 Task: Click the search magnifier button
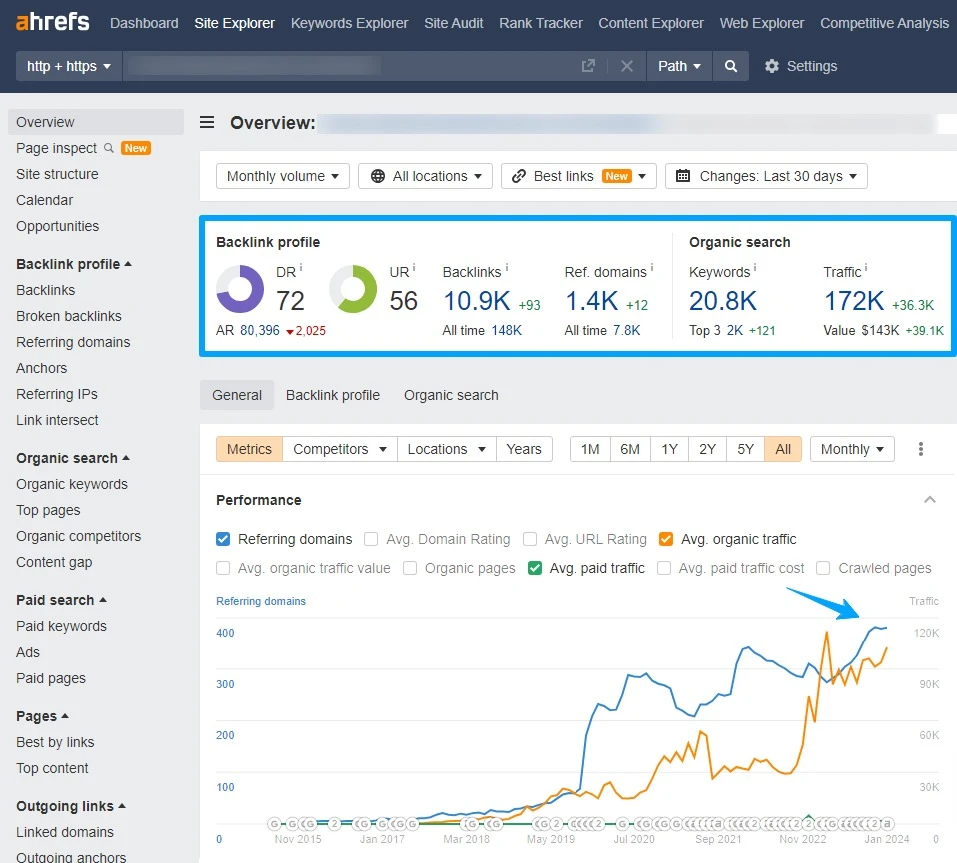click(731, 66)
